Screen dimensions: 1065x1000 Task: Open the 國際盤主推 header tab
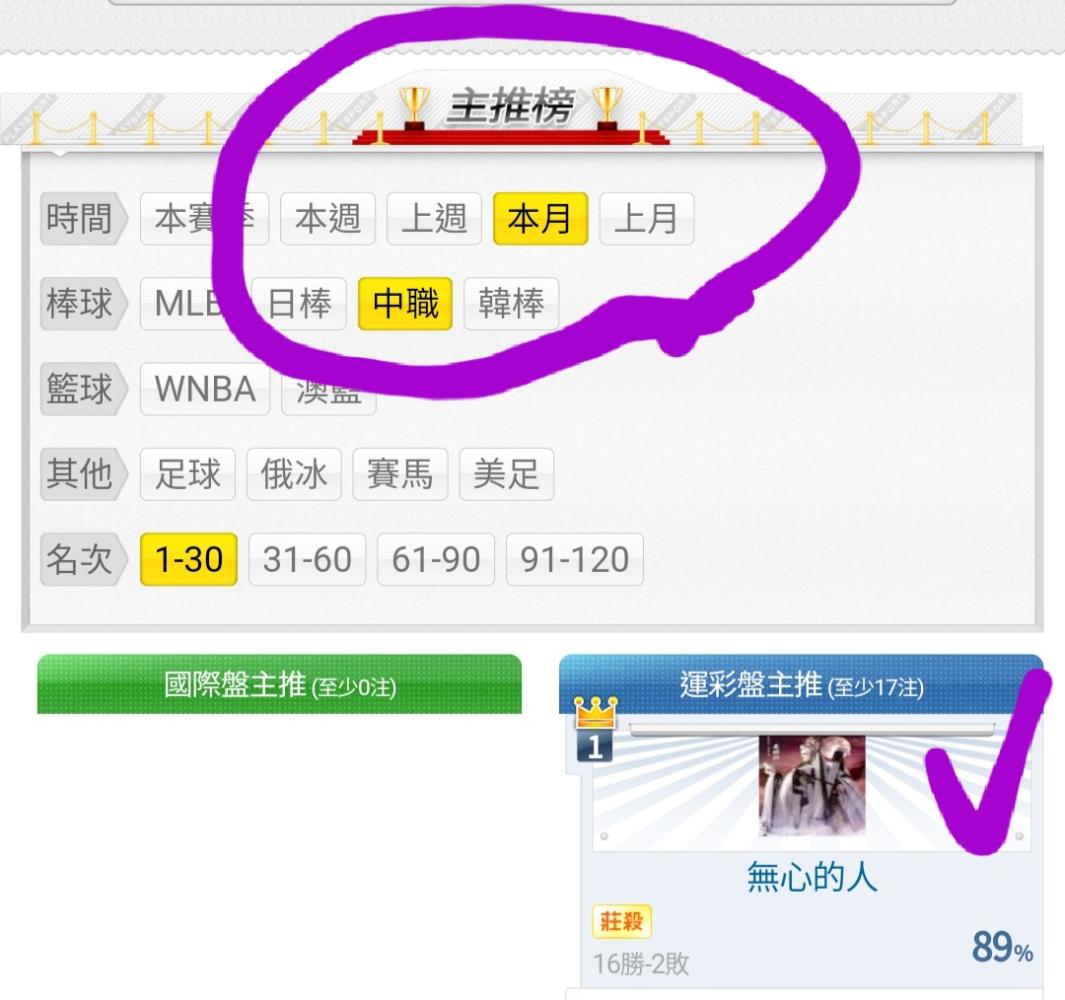[x=279, y=684]
